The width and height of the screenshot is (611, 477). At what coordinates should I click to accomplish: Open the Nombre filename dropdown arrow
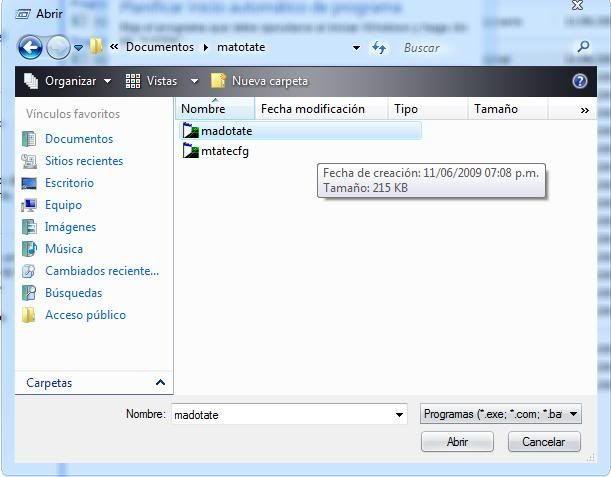[399, 415]
